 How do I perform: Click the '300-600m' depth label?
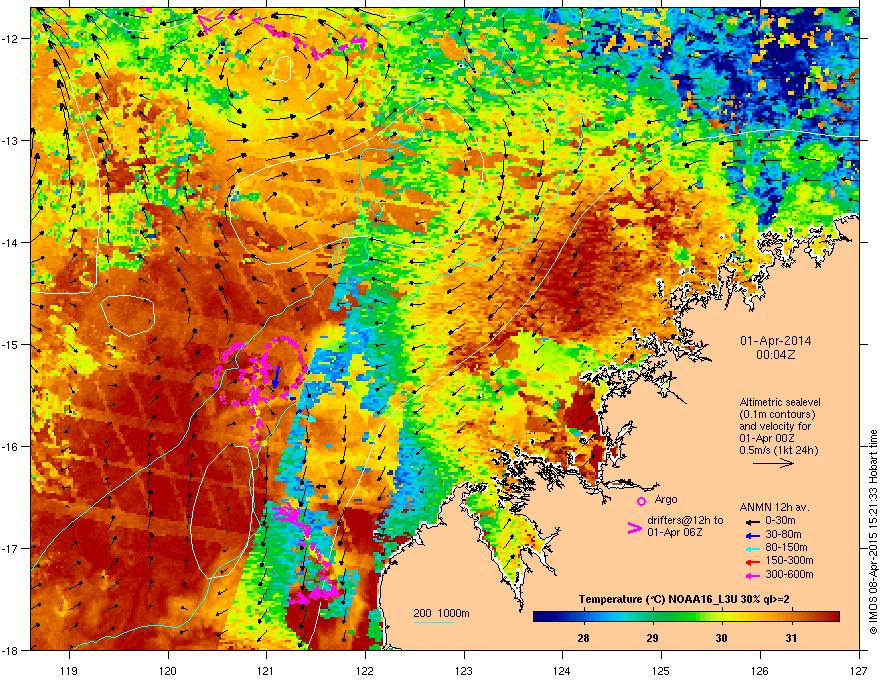click(789, 574)
